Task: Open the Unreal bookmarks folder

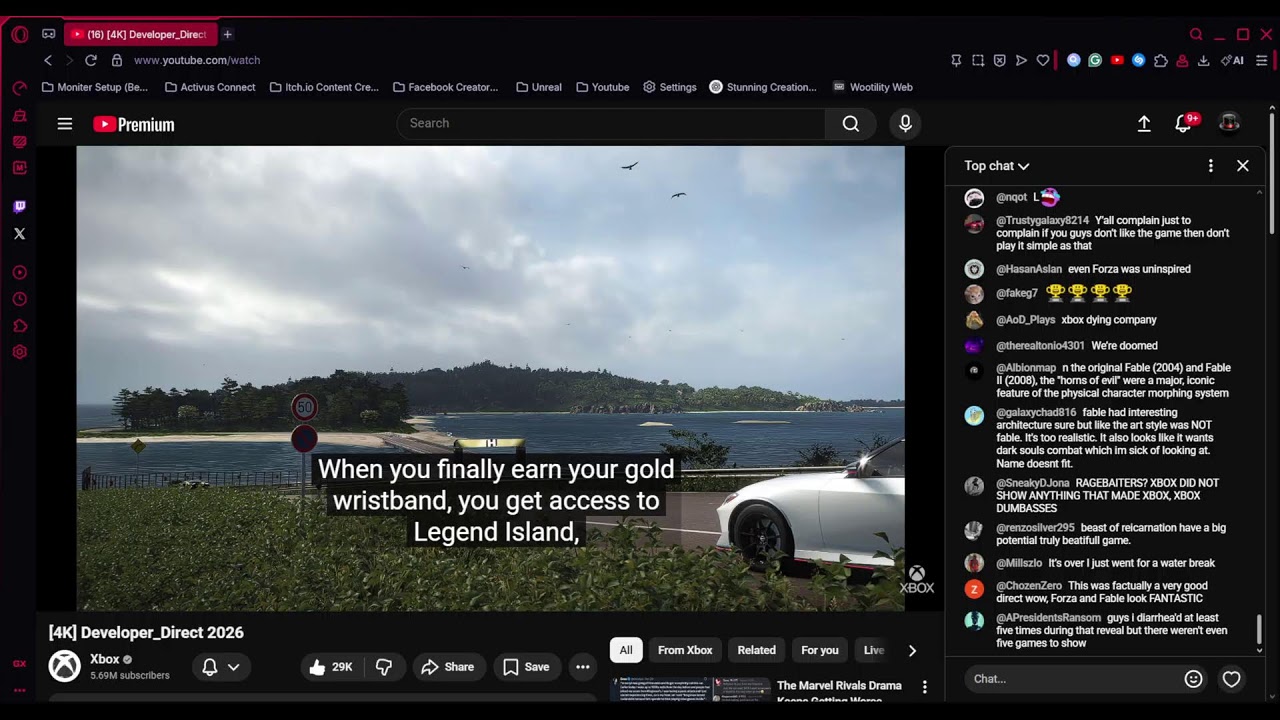Action: [x=539, y=87]
